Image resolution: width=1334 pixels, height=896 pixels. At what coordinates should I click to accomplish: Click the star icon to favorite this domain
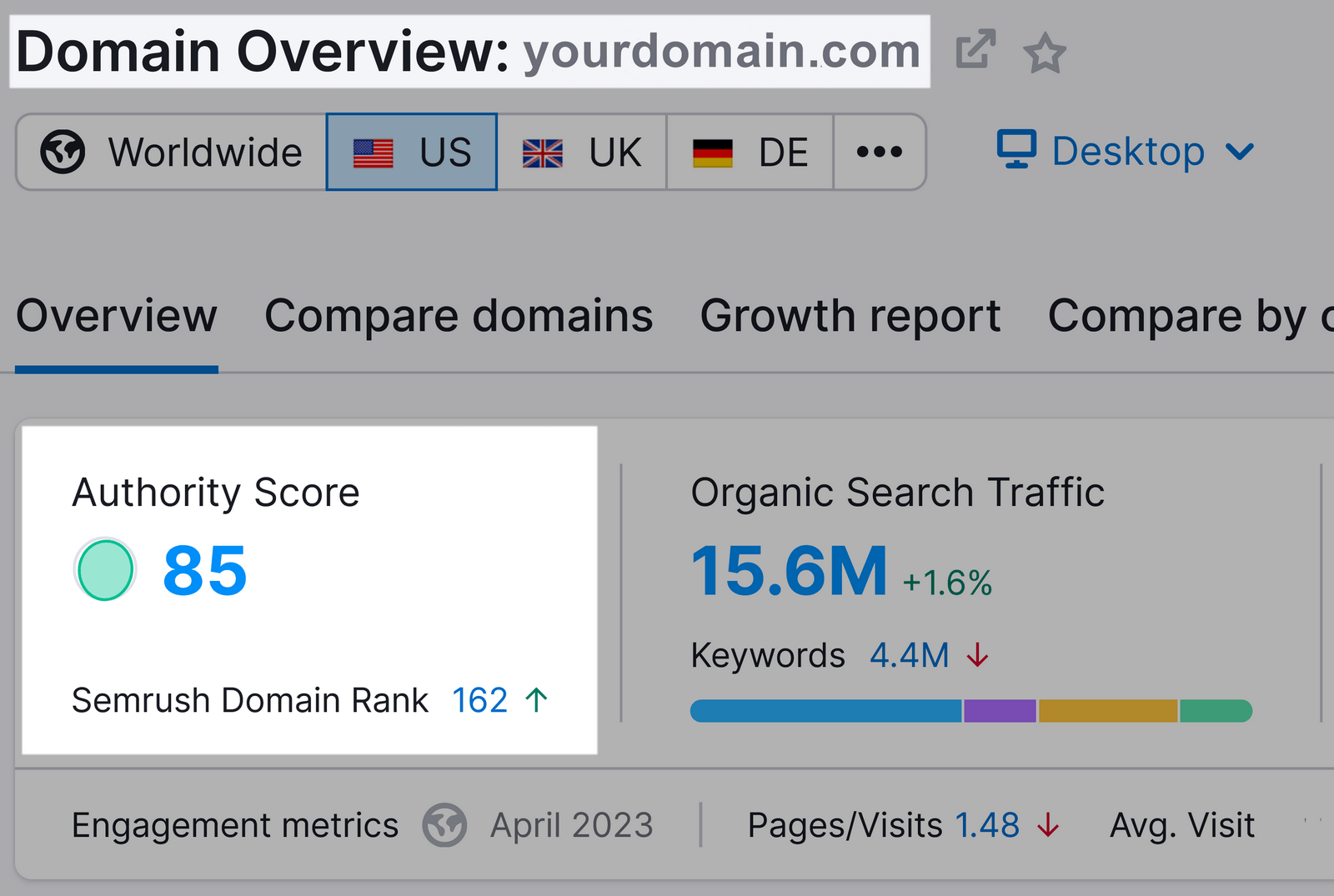[x=1046, y=52]
